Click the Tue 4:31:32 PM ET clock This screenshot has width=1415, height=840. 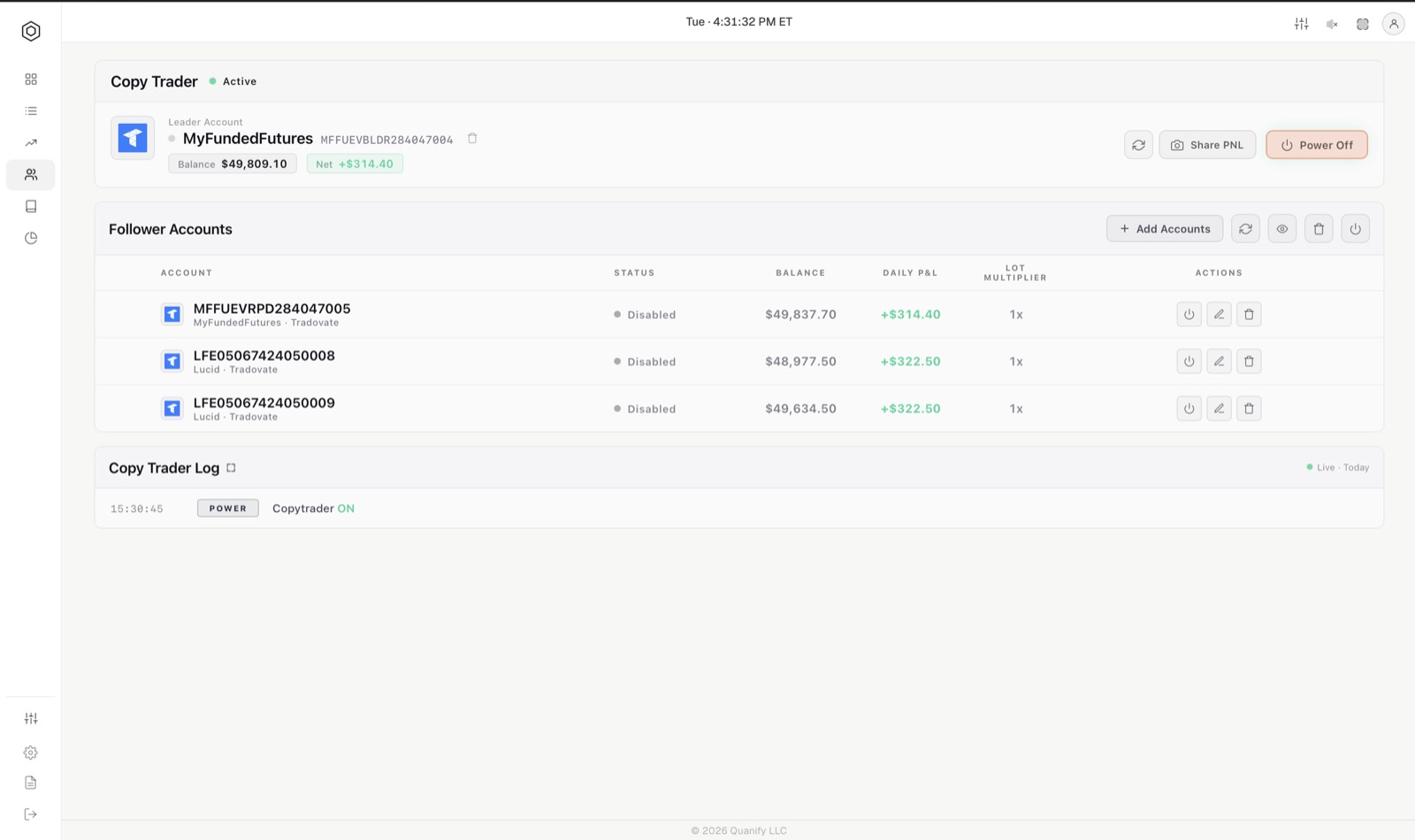pyautogui.click(x=739, y=22)
